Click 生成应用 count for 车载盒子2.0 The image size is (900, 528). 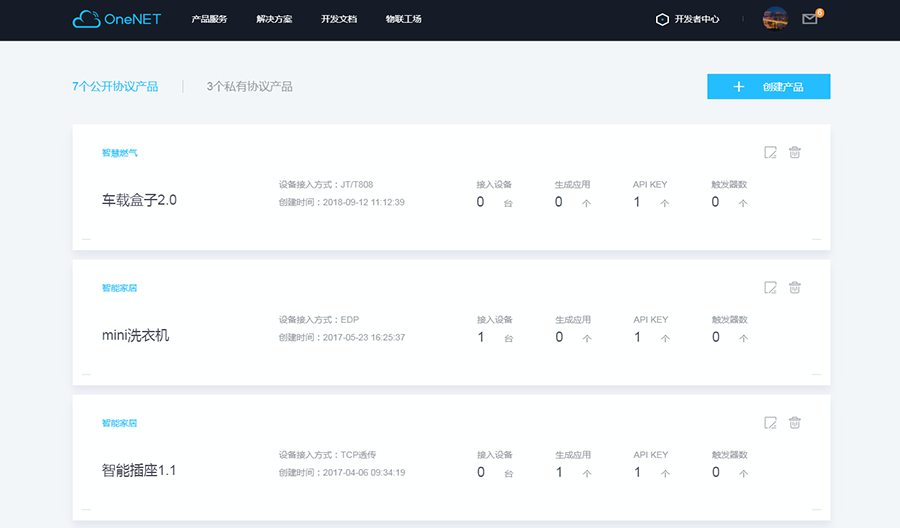558,202
